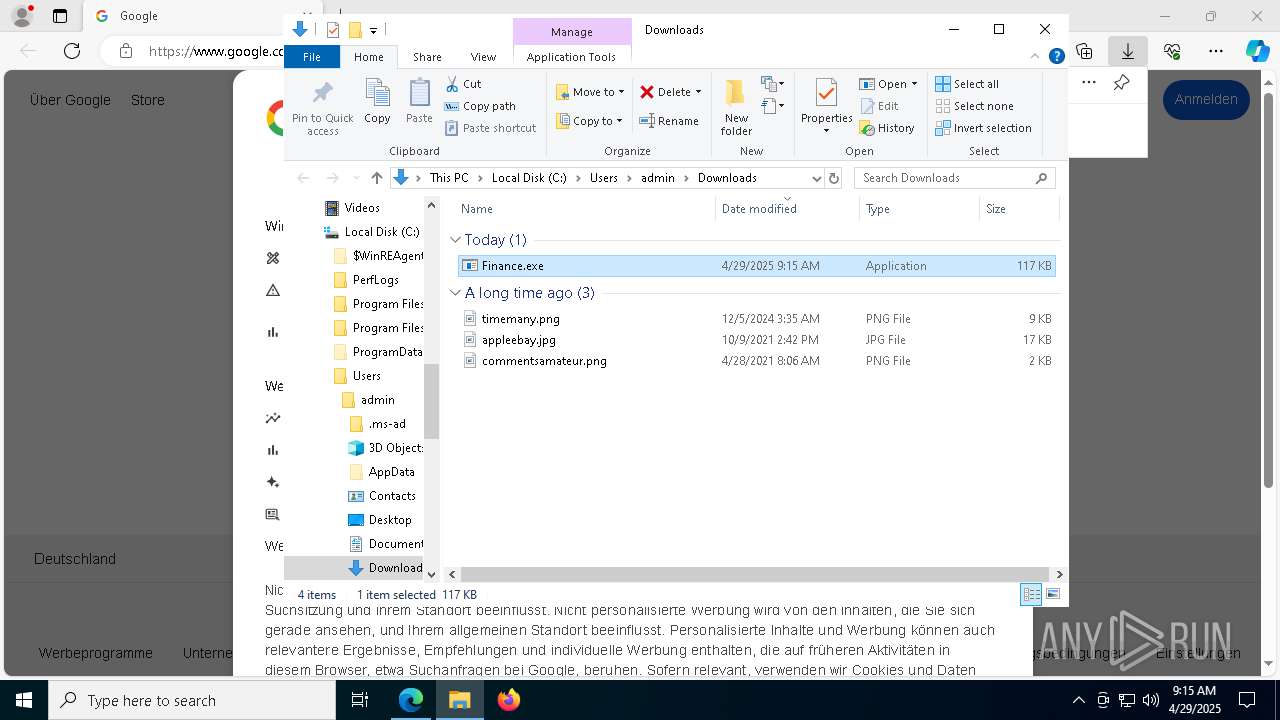Rename the selected file
The width and height of the screenshot is (1280, 720).
(x=669, y=121)
